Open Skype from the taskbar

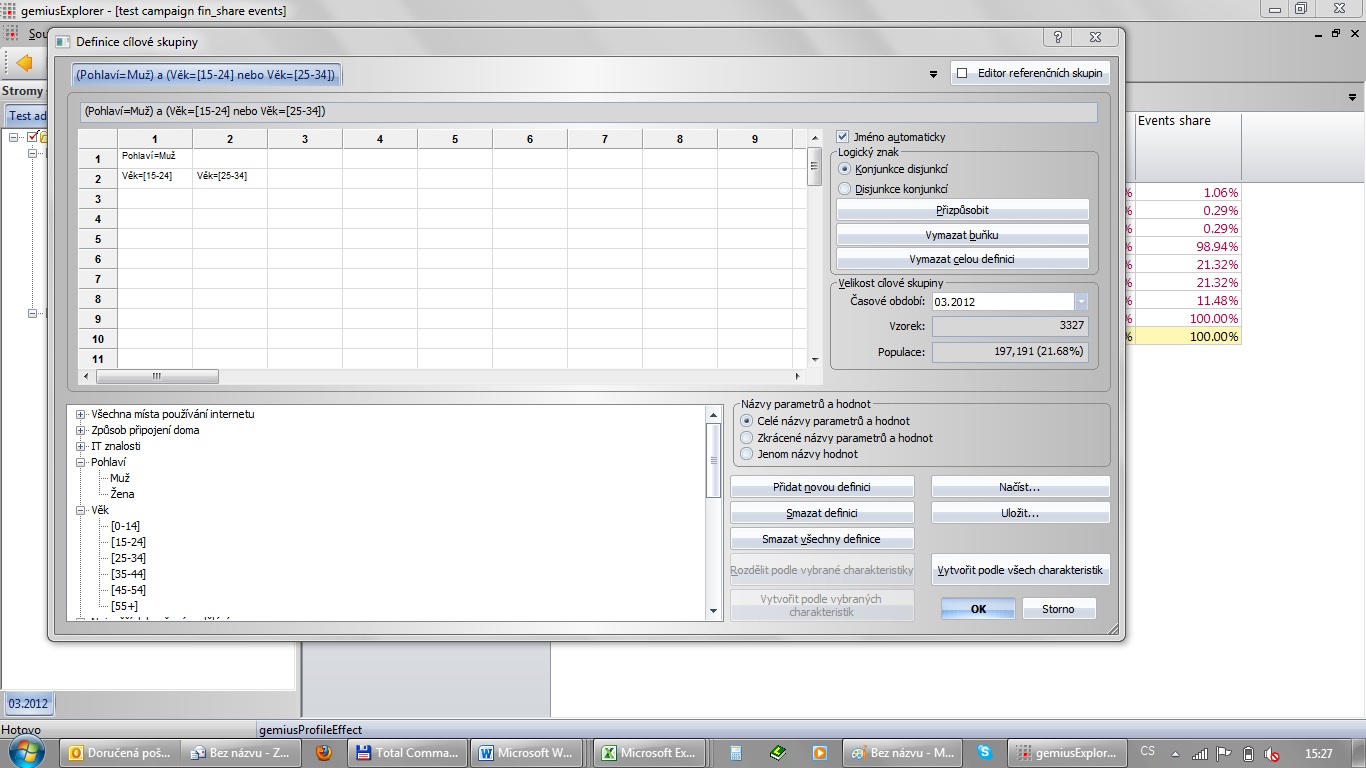(x=985, y=752)
